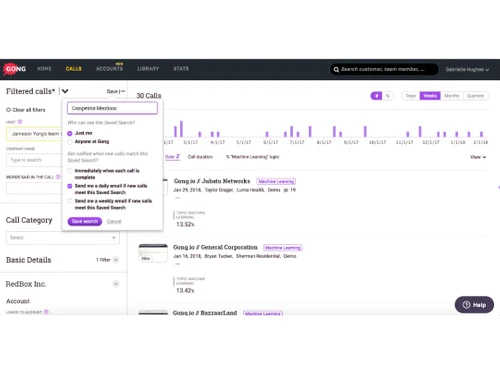This screenshot has height=375, width=500.
Task: Cancel the saved search dialog
Action: point(114,221)
